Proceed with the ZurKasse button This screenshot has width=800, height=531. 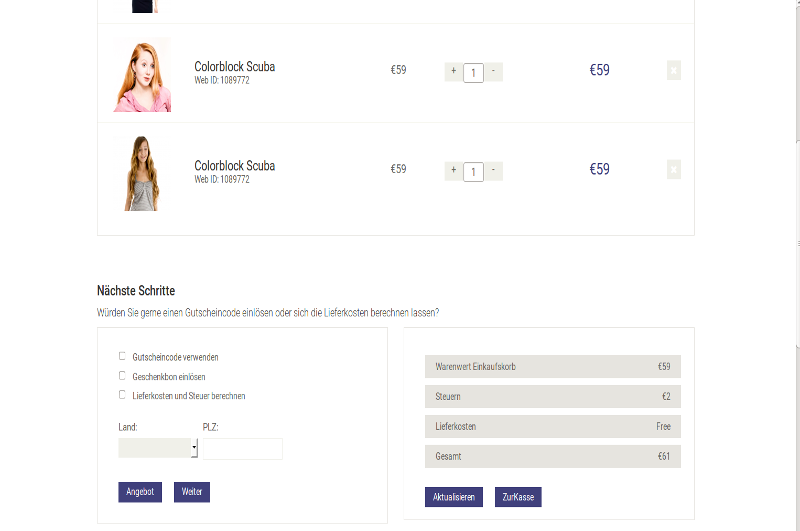point(517,497)
